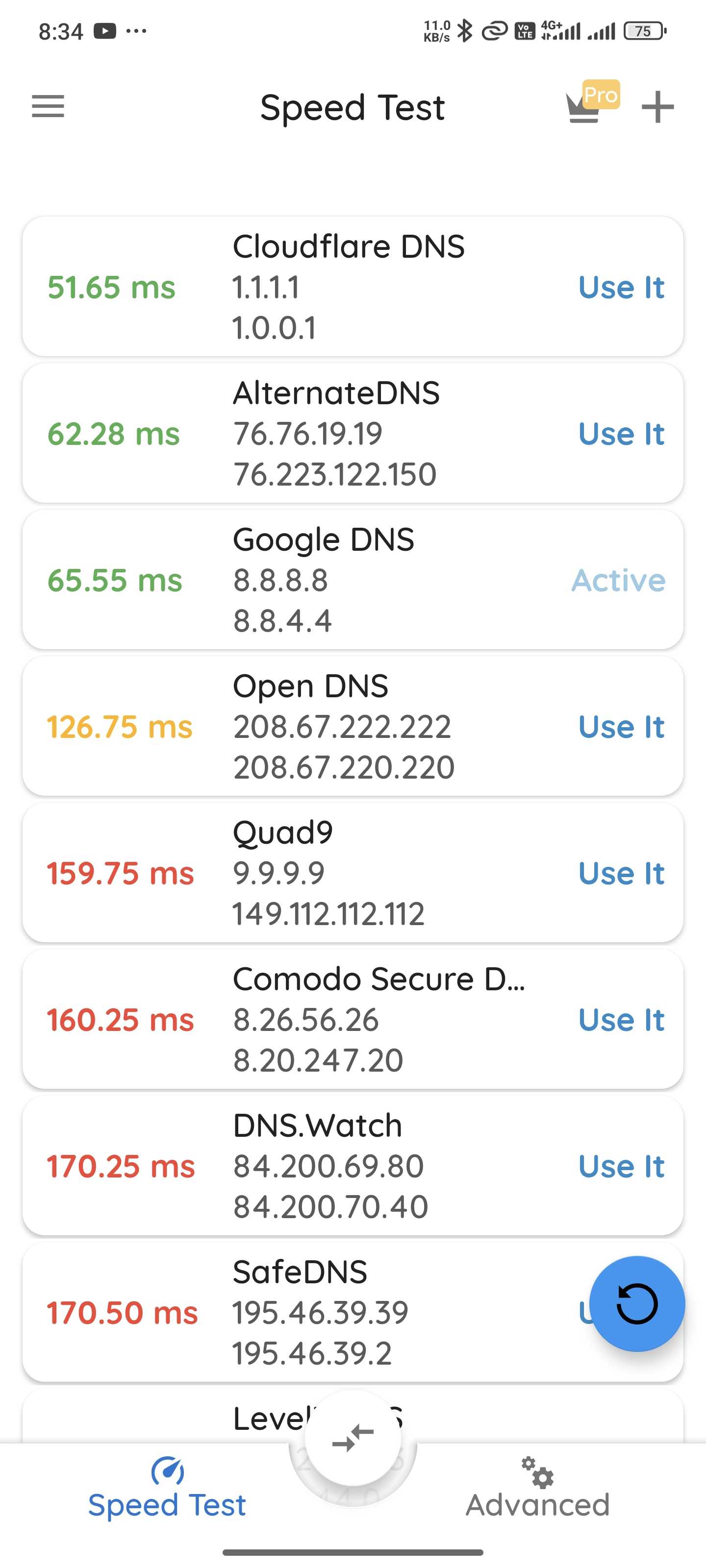Select the Speed Test tab label
The width and height of the screenshot is (706, 1568).
[x=167, y=1505]
